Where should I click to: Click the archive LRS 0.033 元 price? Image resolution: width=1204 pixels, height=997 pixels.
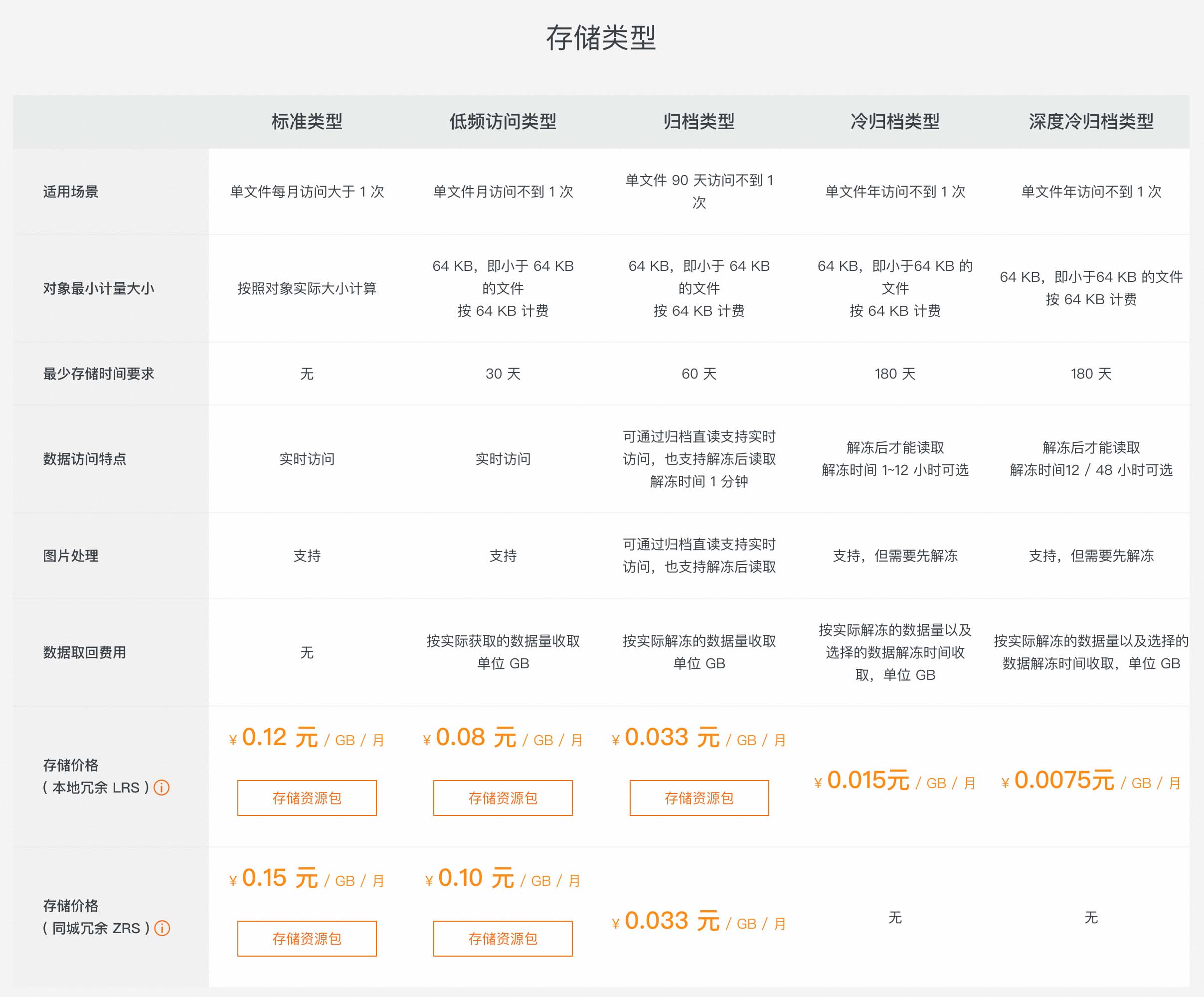699,738
